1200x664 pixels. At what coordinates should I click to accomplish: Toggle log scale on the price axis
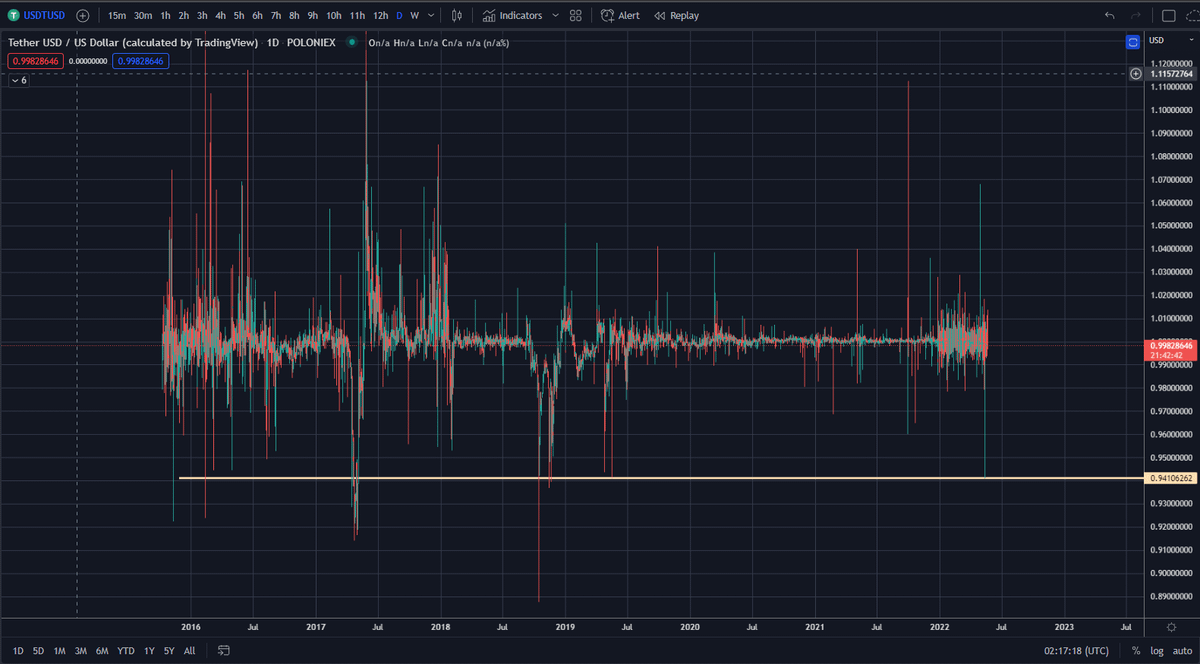pyautogui.click(x=1157, y=651)
